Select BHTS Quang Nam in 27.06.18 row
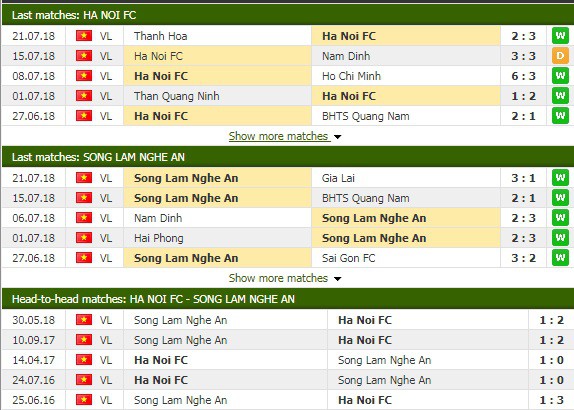 (x=366, y=116)
